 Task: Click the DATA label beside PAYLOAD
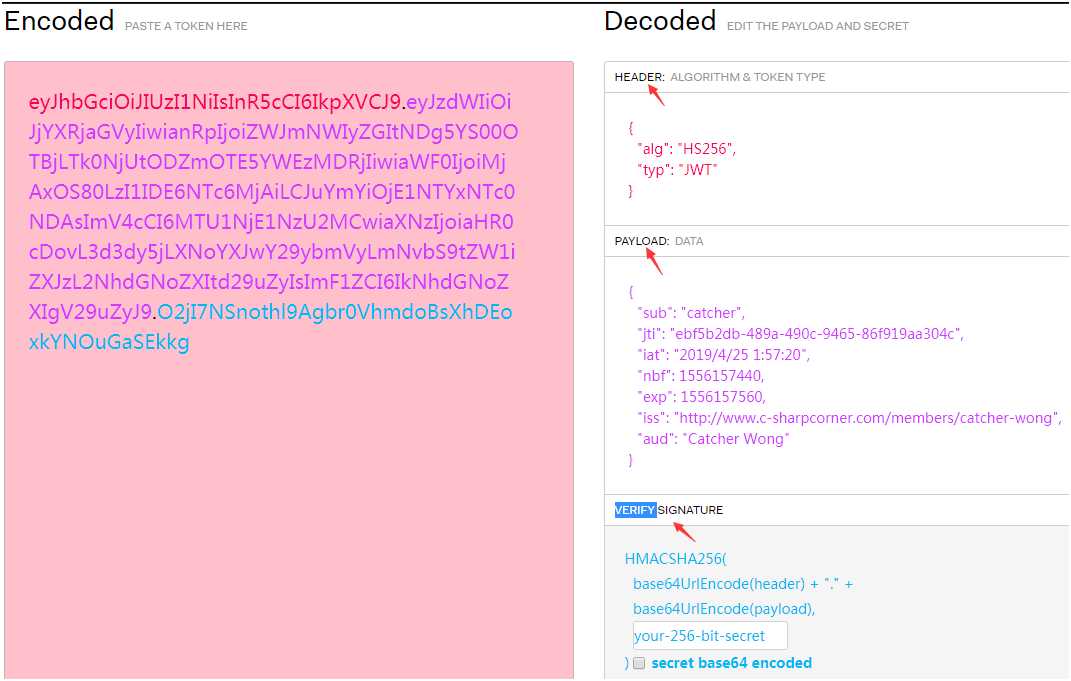tap(688, 241)
